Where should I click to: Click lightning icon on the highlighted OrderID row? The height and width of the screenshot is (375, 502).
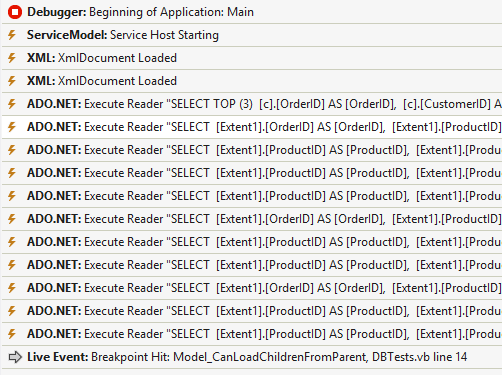pos(12,127)
